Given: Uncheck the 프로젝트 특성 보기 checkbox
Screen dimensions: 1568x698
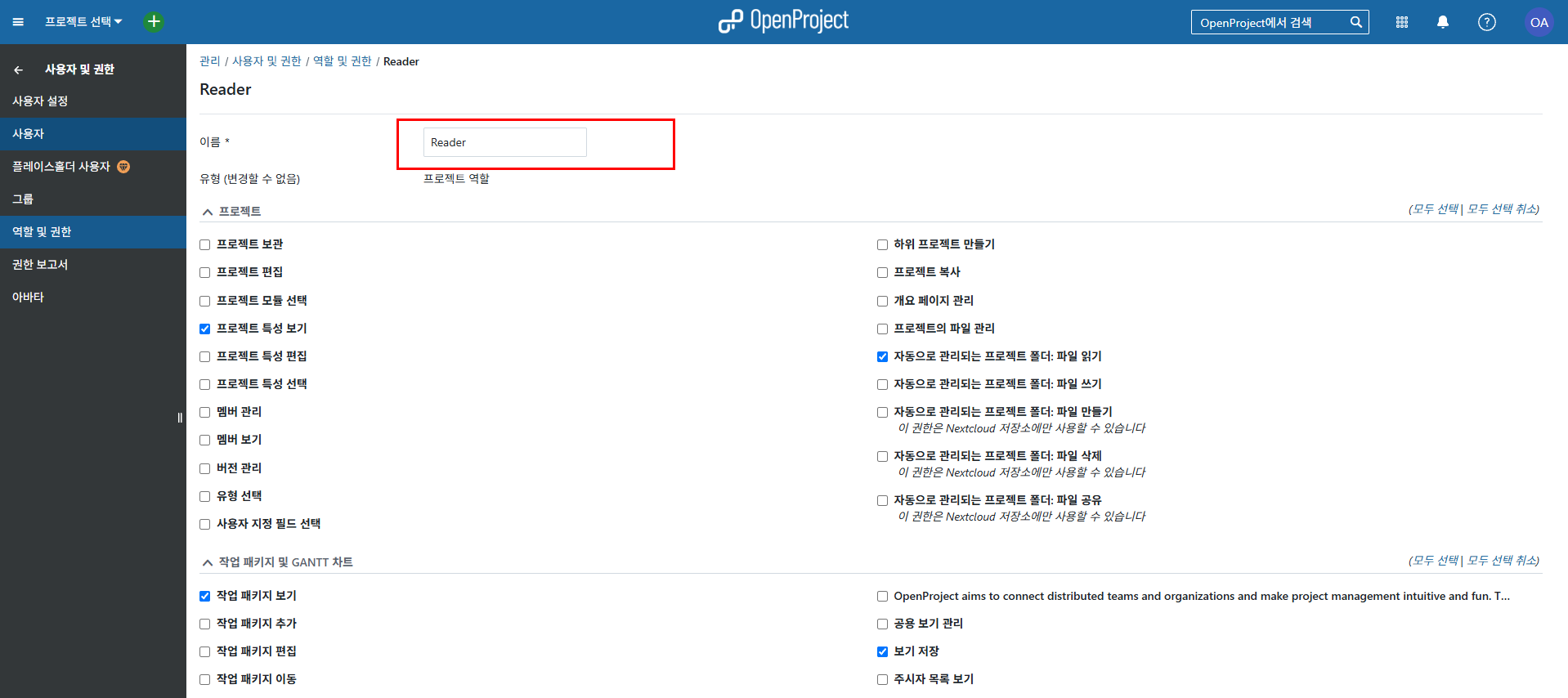Looking at the screenshot, I should pos(205,329).
